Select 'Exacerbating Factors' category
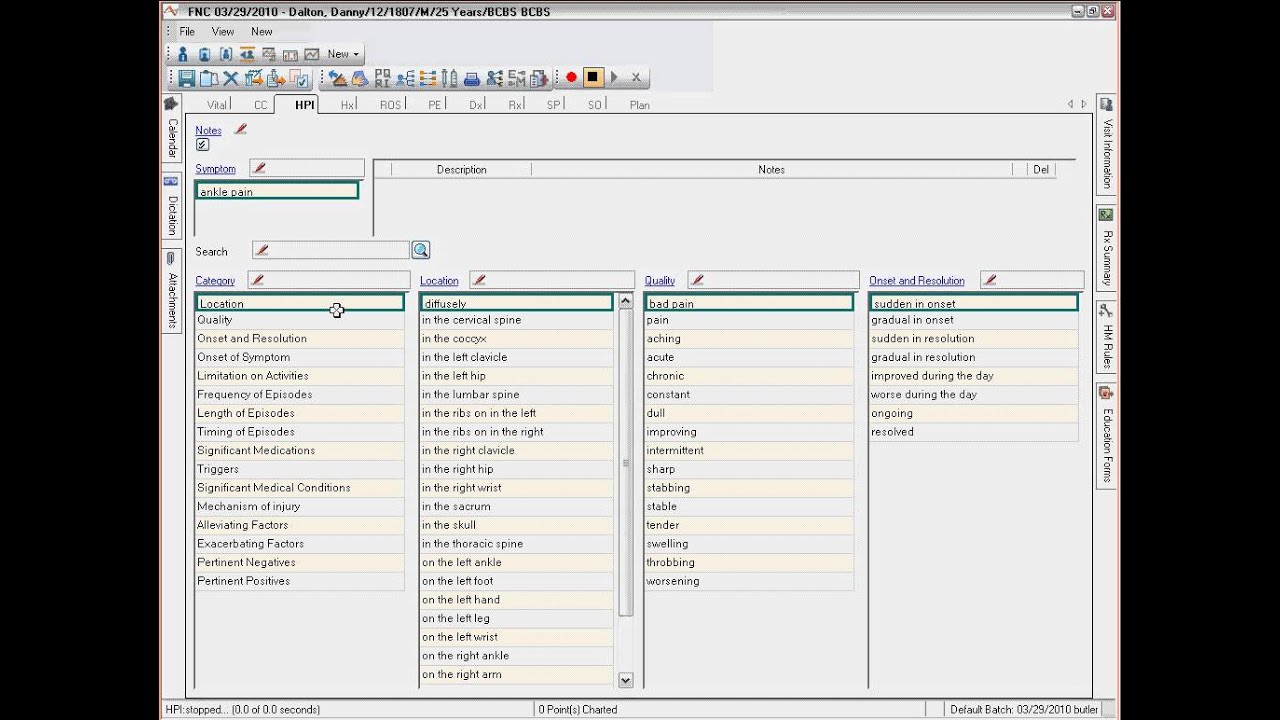The height and width of the screenshot is (720, 1280). point(300,543)
